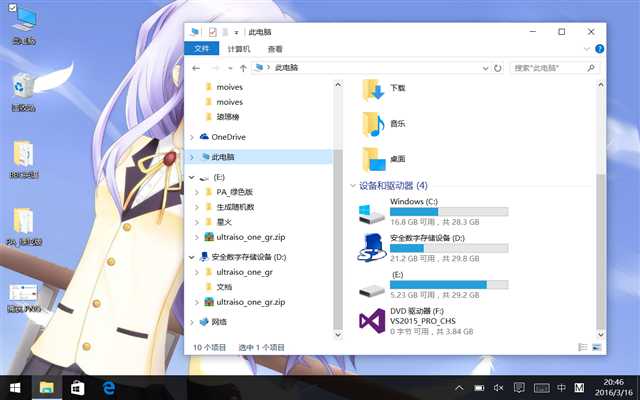Switch to the 查看 ribbon tab

[x=275, y=49]
